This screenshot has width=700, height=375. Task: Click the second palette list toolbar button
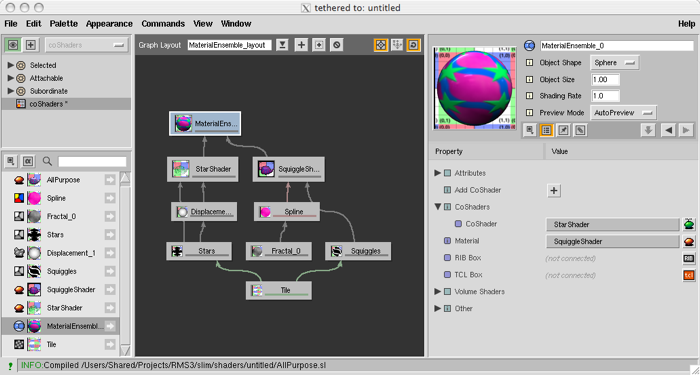28,161
